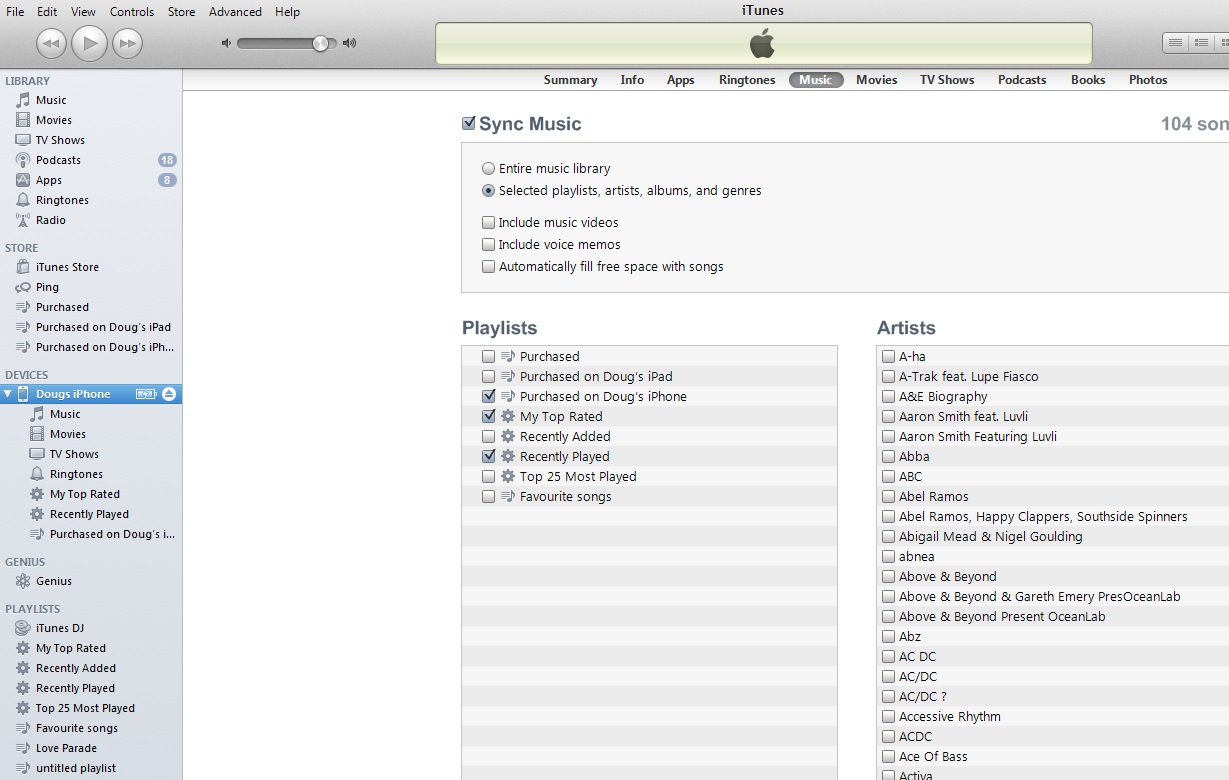Viewport: 1229px width, 780px height.
Task: Open the Help menu
Action: click(287, 12)
